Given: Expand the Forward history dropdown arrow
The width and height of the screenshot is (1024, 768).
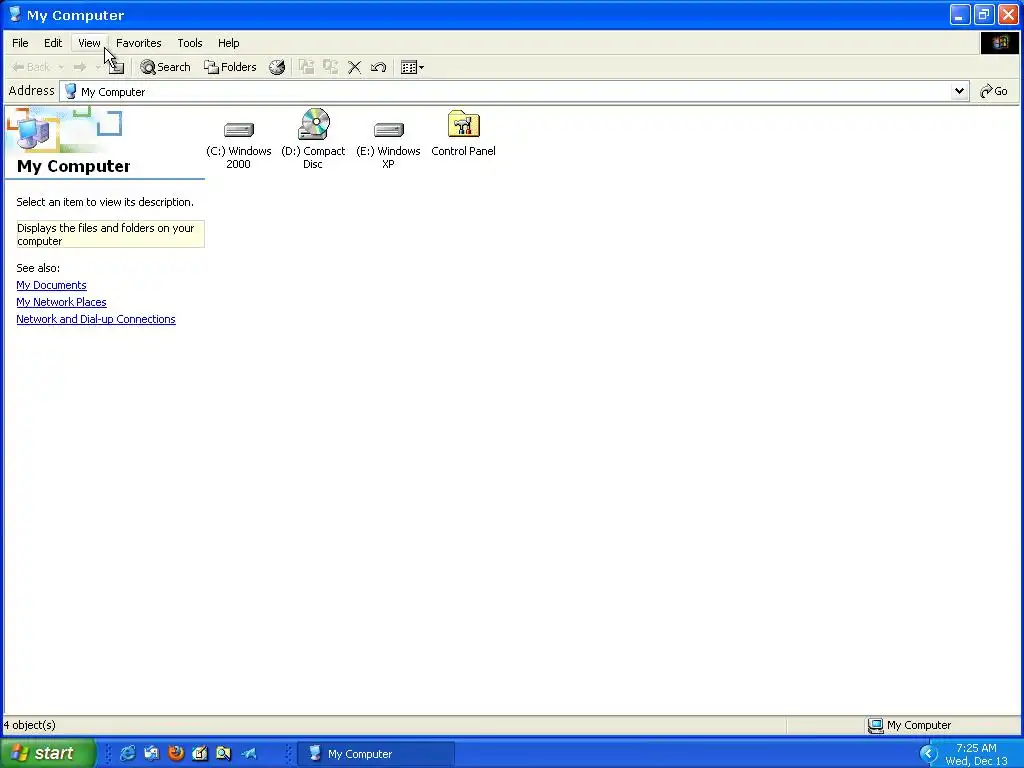Looking at the screenshot, I should (x=97, y=67).
